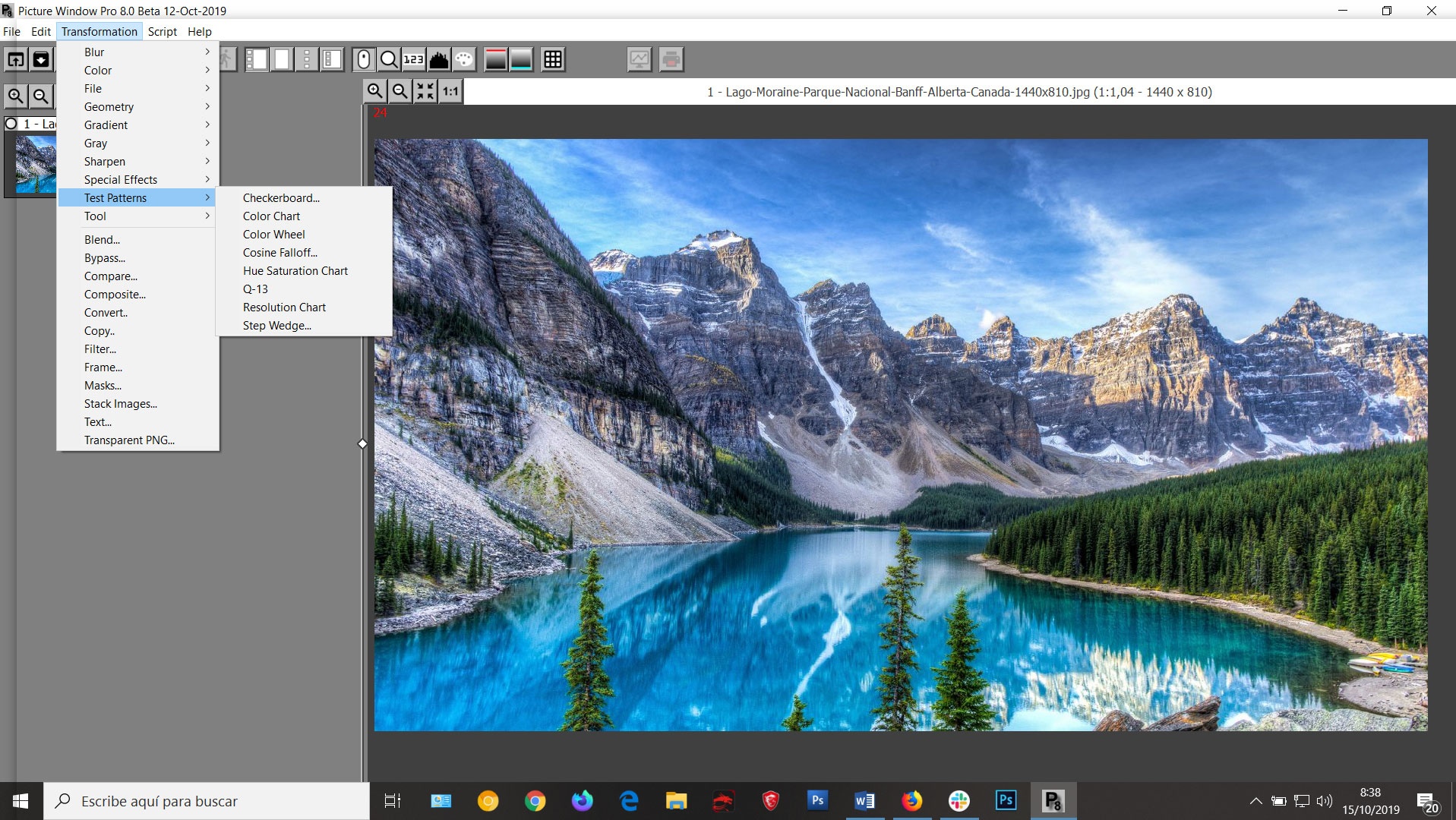1456x820 pixels.
Task: Select the mouse pointer tool
Action: pos(364,59)
